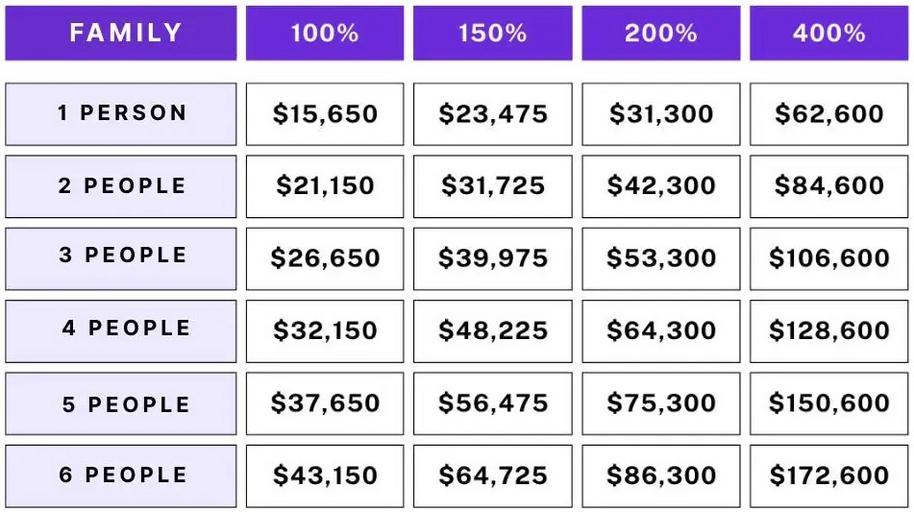This screenshot has width=914, height=512.
Task: Choose the 5 PEOPLE row label
Action: (121, 404)
